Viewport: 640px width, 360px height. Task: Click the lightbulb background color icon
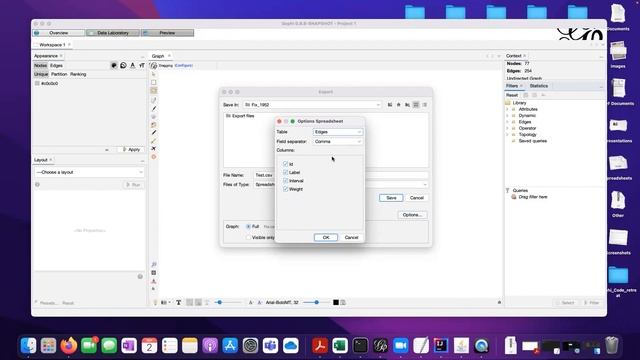pyautogui.click(x=155, y=302)
